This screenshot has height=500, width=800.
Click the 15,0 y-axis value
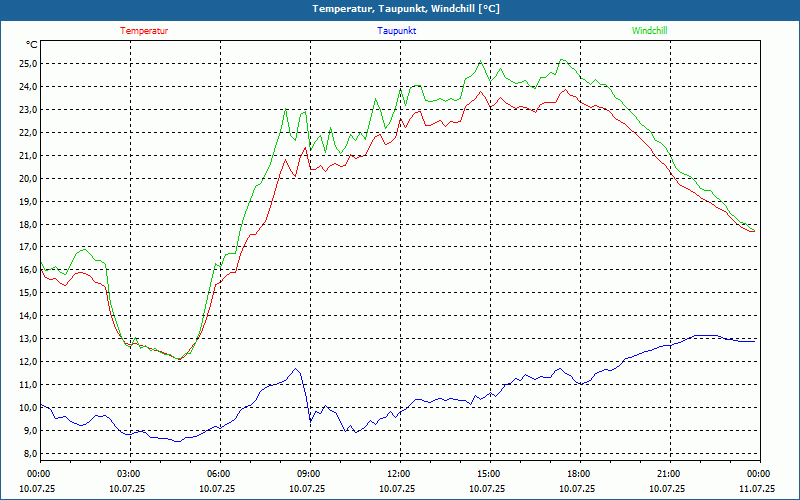coord(28,293)
